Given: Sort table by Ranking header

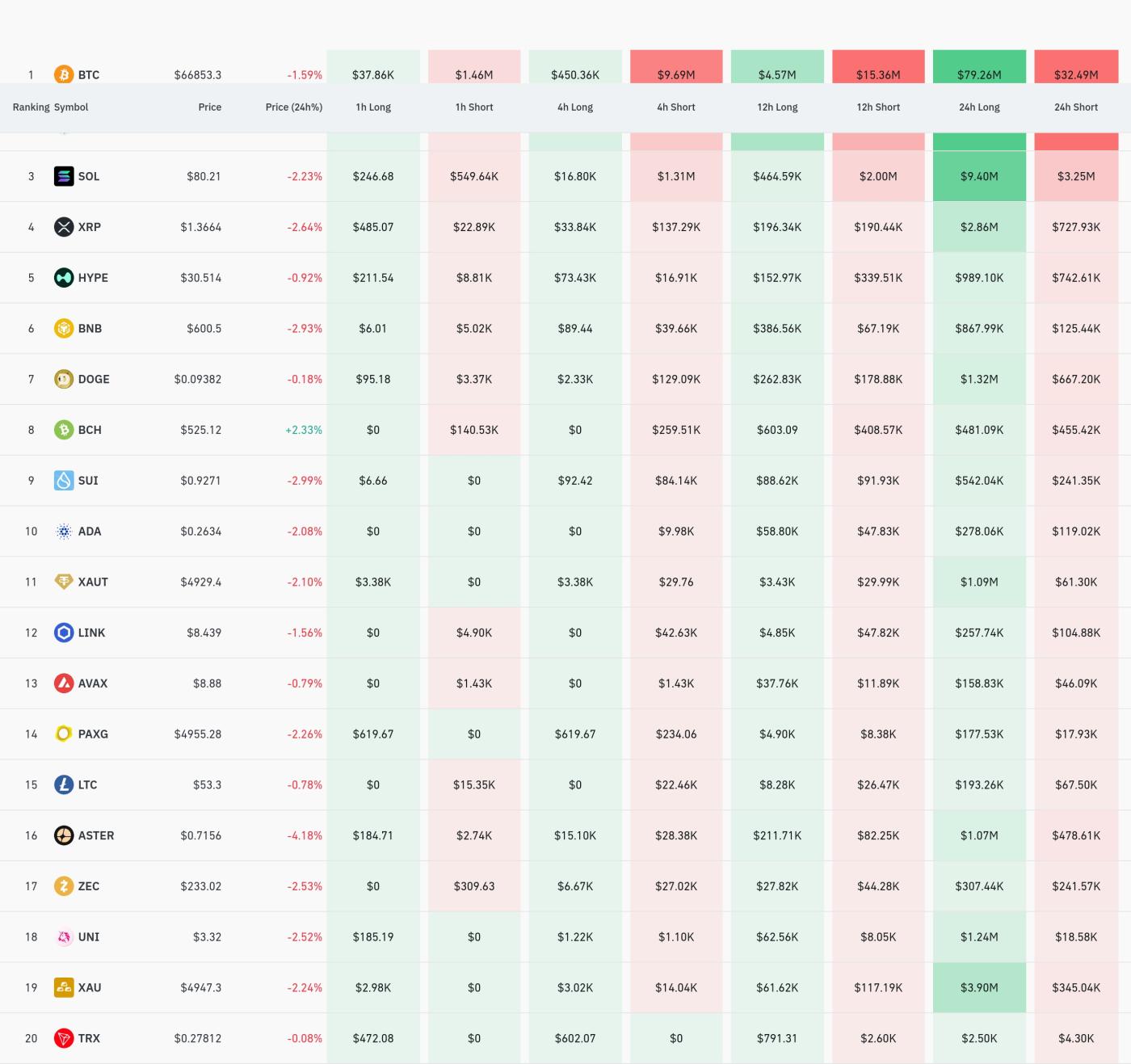Looking at the screenshot, I should tap(31, 107).
